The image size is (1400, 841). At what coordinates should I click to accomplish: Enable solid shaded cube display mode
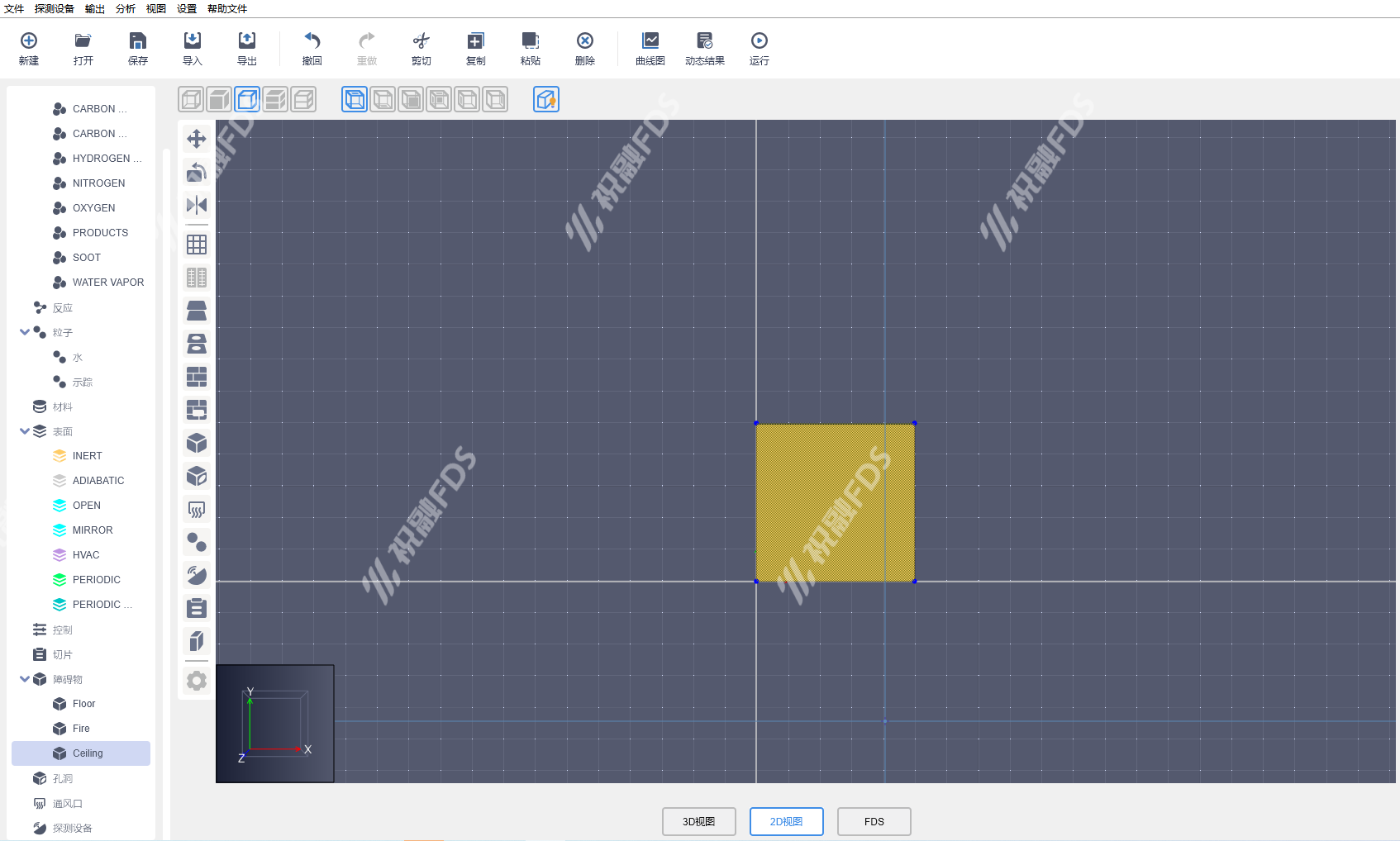(219, 100)
